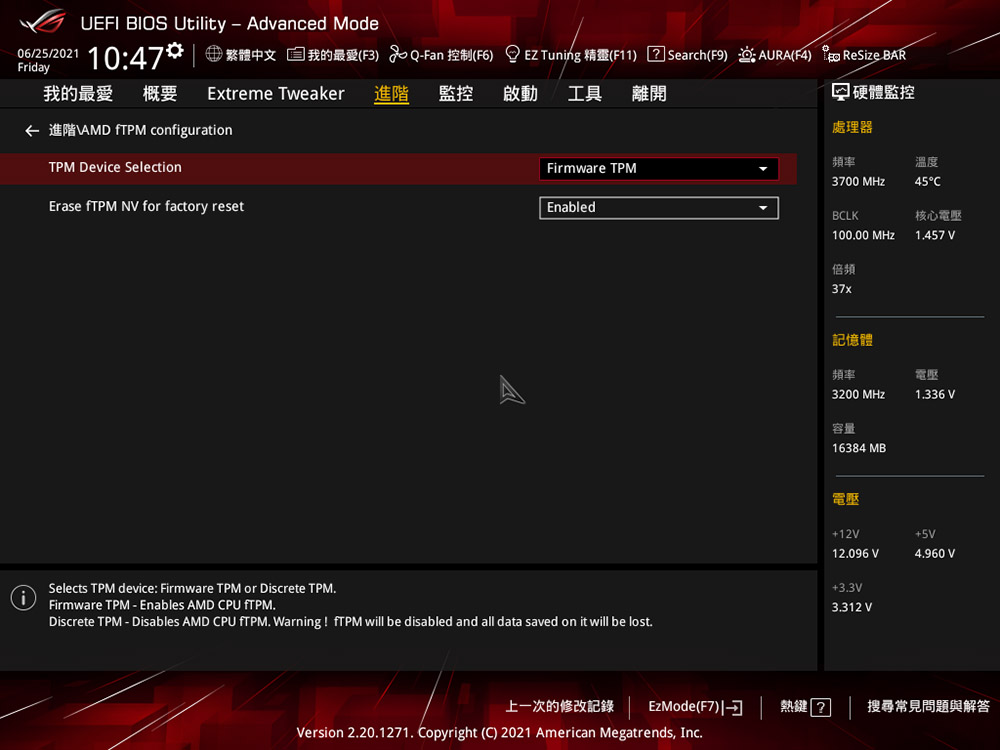Viewport: 1000px width, 750px height.
Task: Click CPU temperature value 45°C
Action: [927, 182]
